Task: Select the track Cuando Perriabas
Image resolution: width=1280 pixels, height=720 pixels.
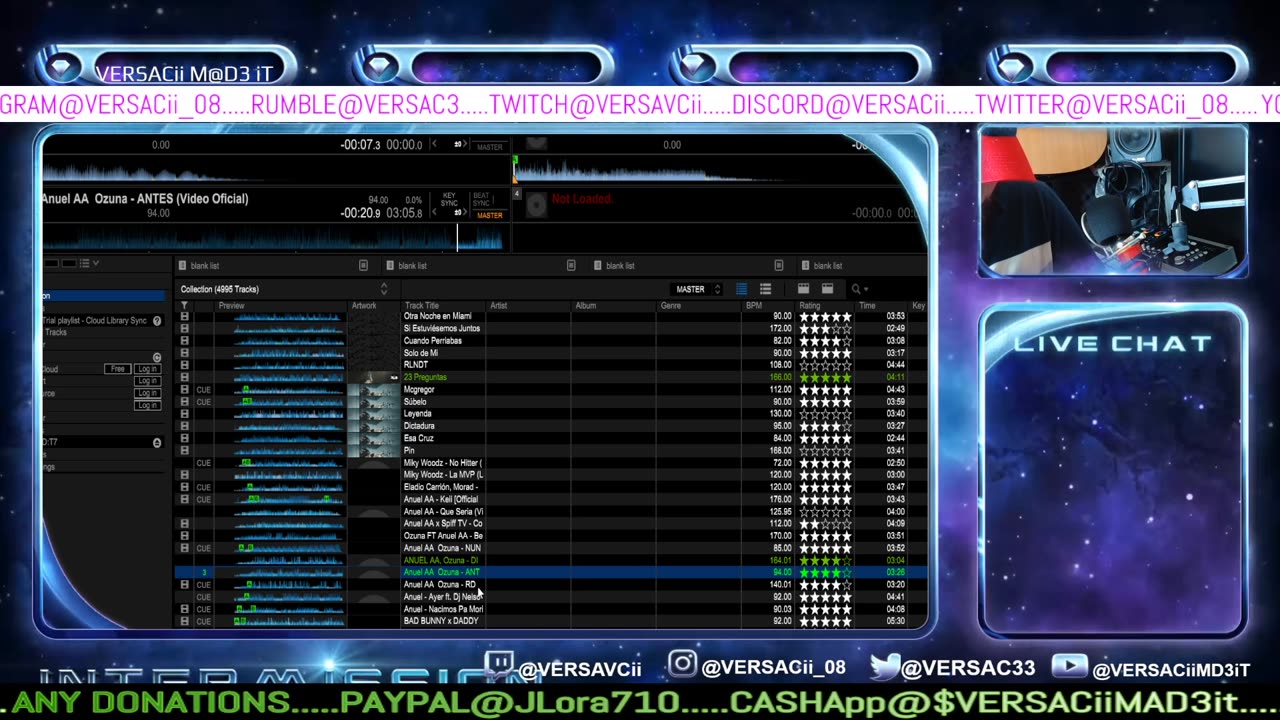Action: pyautogui.click(x=433, y=340)
